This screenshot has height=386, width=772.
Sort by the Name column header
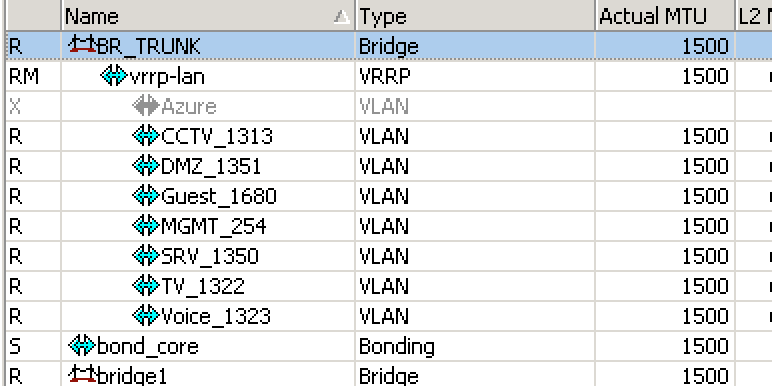[x=208, y=17]
